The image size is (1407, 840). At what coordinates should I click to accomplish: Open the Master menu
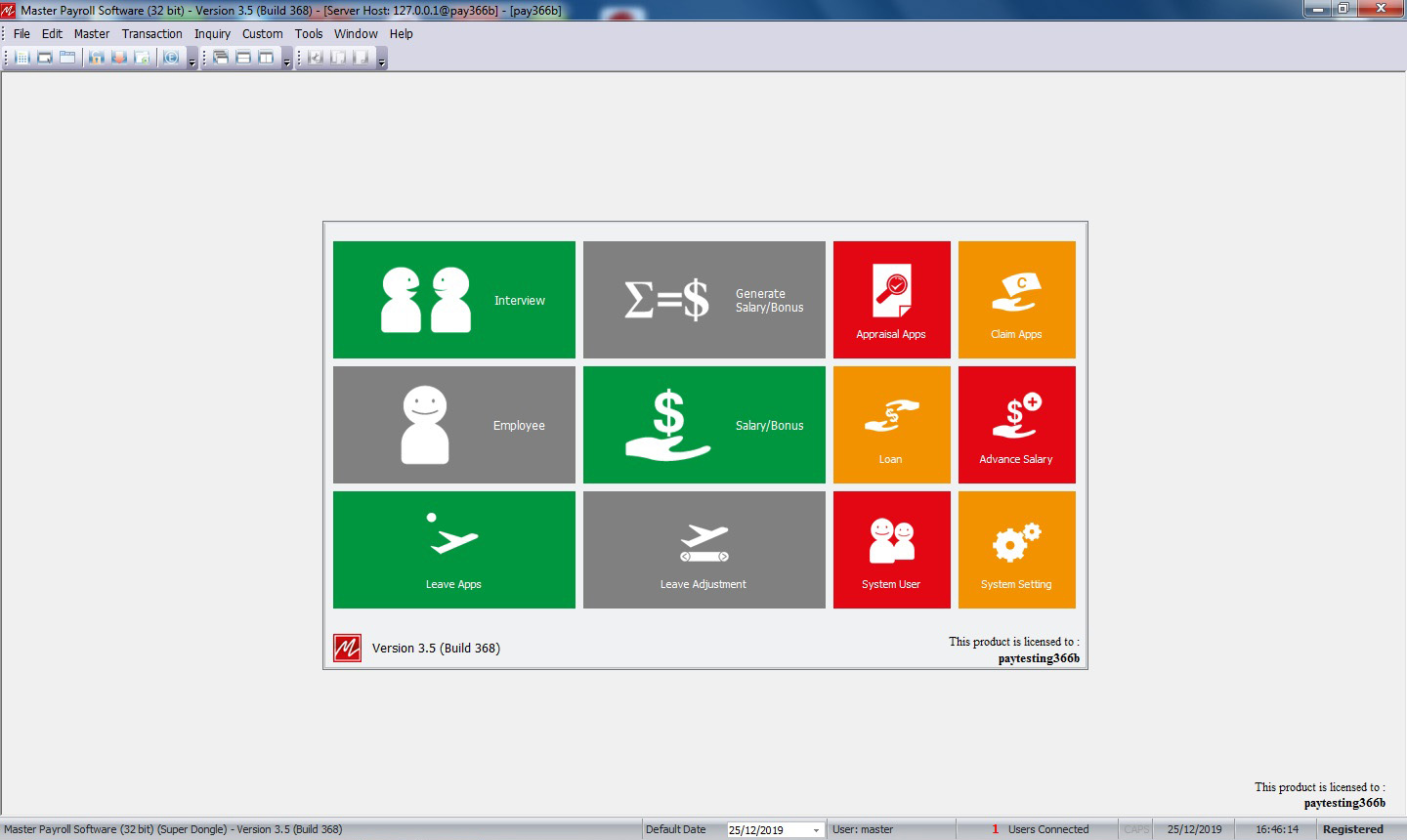[92, 33]
